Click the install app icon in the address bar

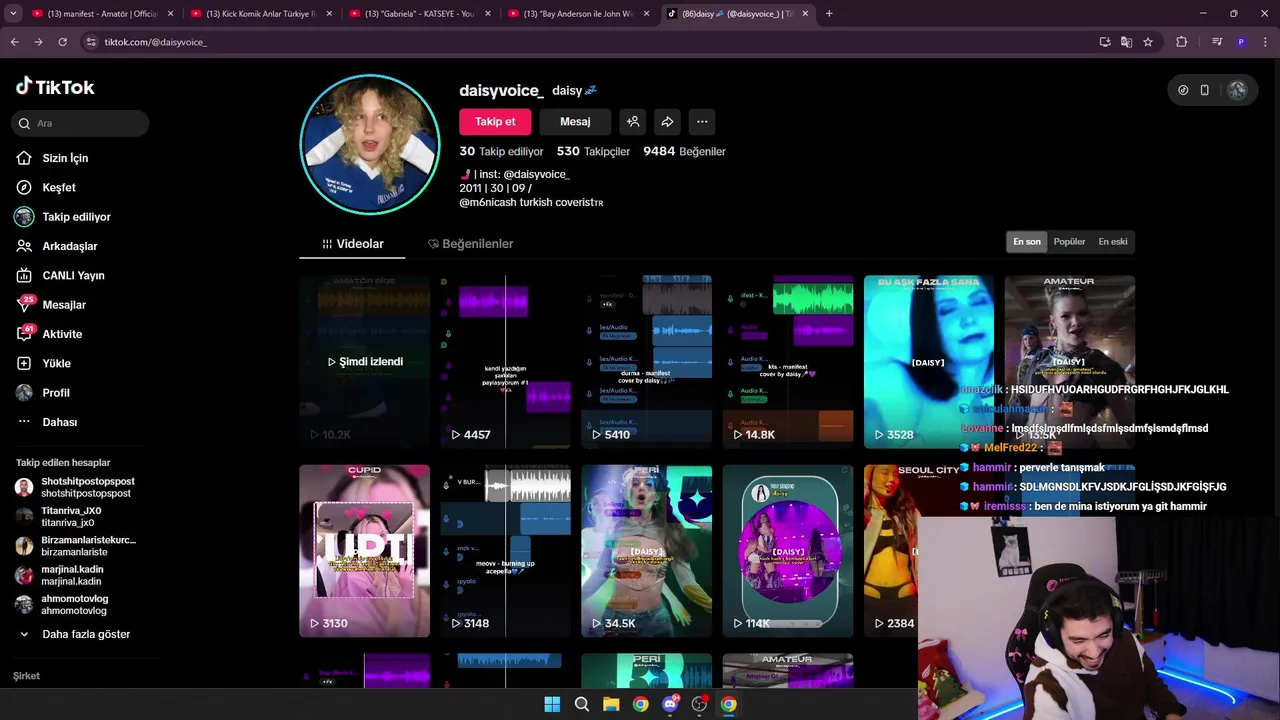click(x=1104, y=42)
